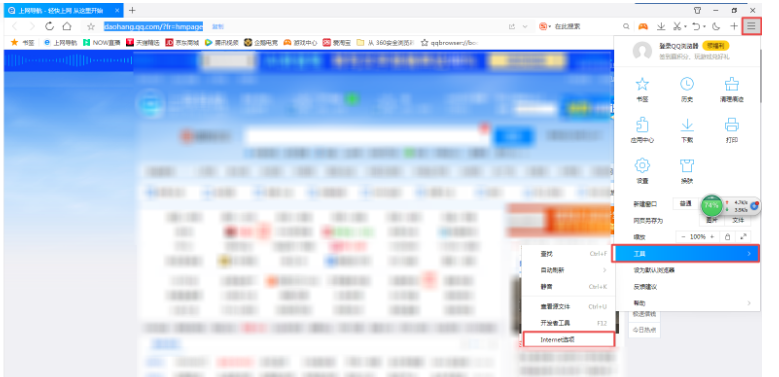Viewport: 779px width, 377px height.
Task: Open 京东商城 bookmark
Action: [x=182, y=43]
